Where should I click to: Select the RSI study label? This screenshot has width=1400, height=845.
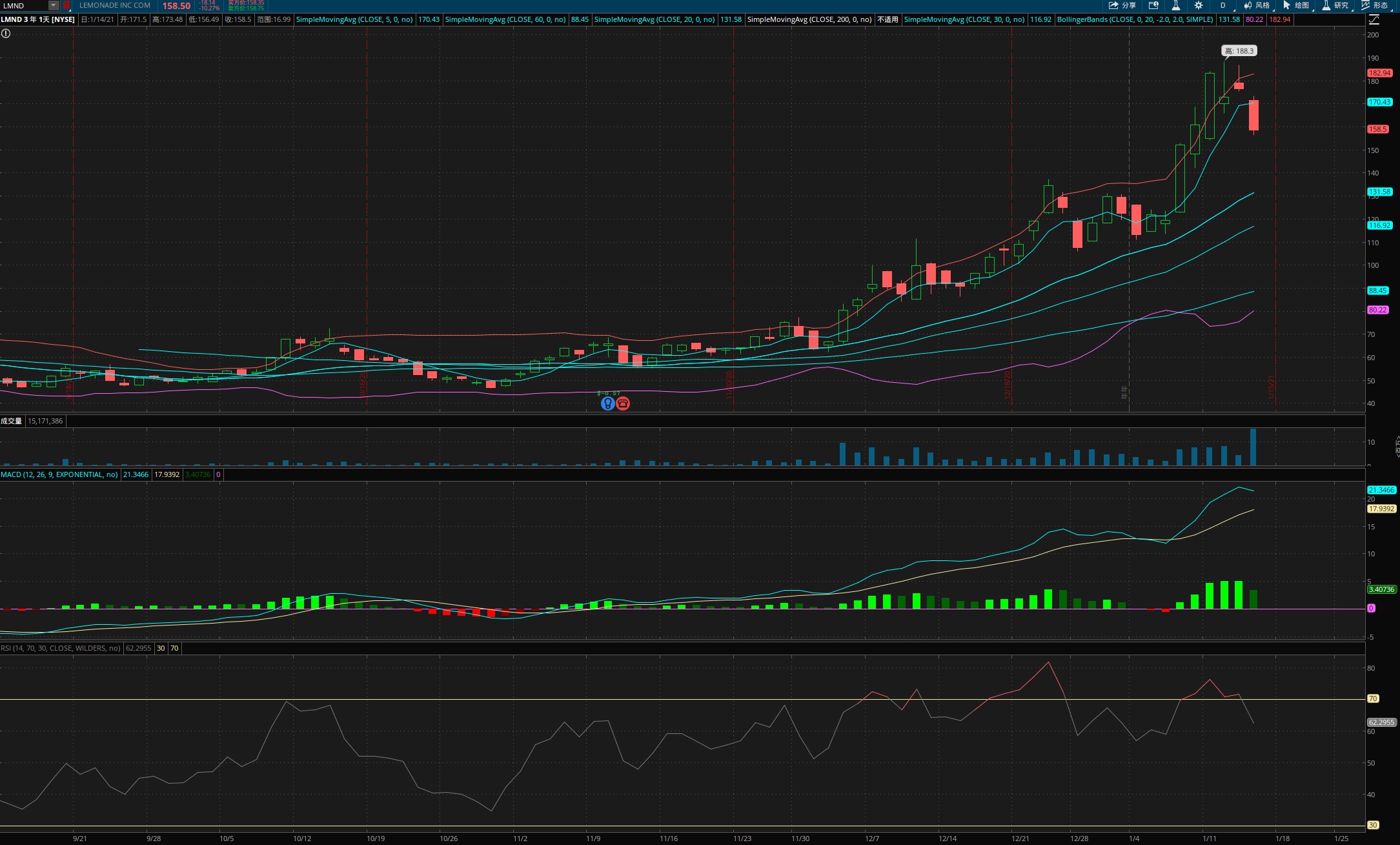(x=61, y=648)
